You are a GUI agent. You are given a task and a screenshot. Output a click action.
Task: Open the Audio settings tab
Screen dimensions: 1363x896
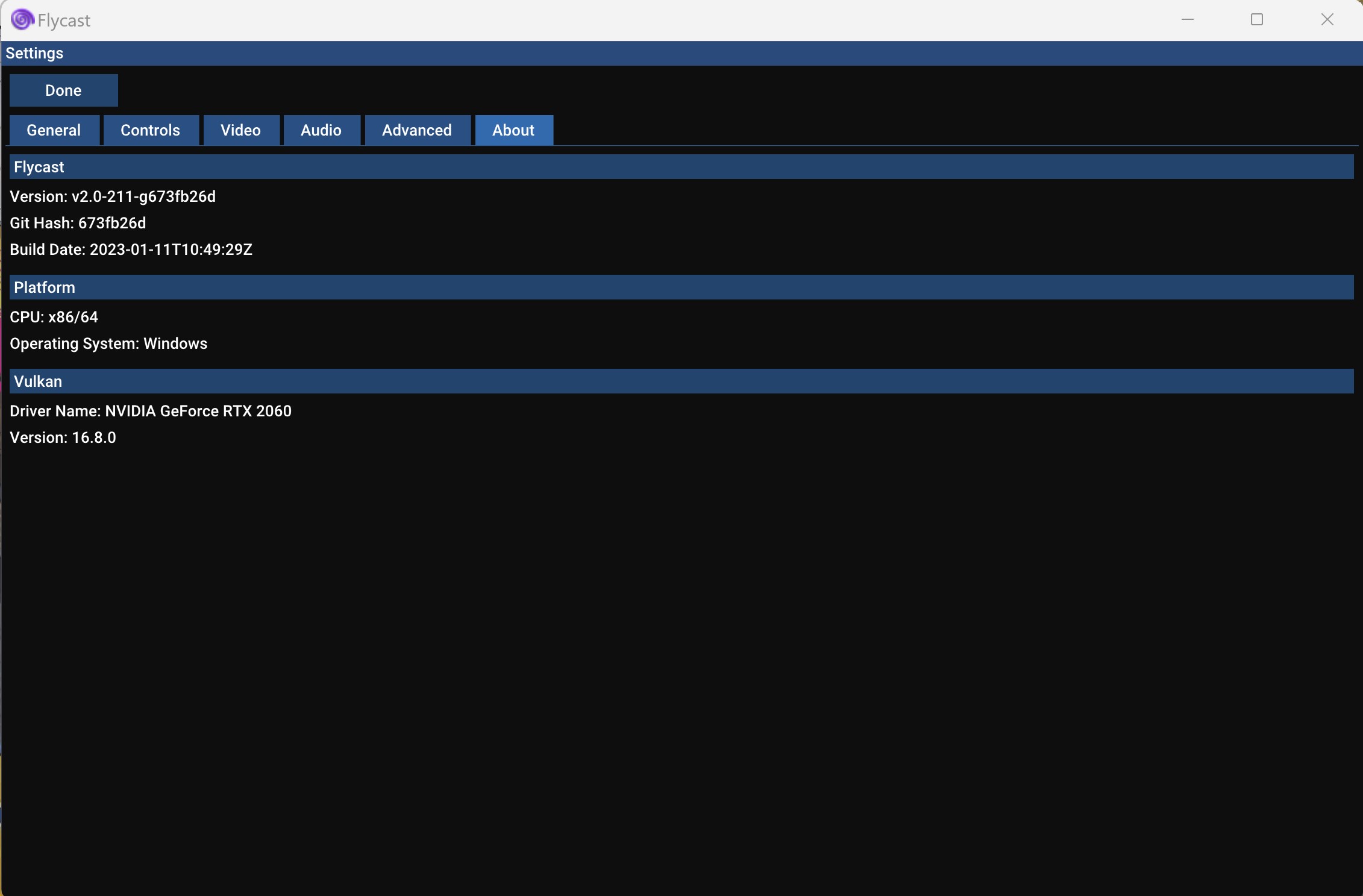point(321,130)
